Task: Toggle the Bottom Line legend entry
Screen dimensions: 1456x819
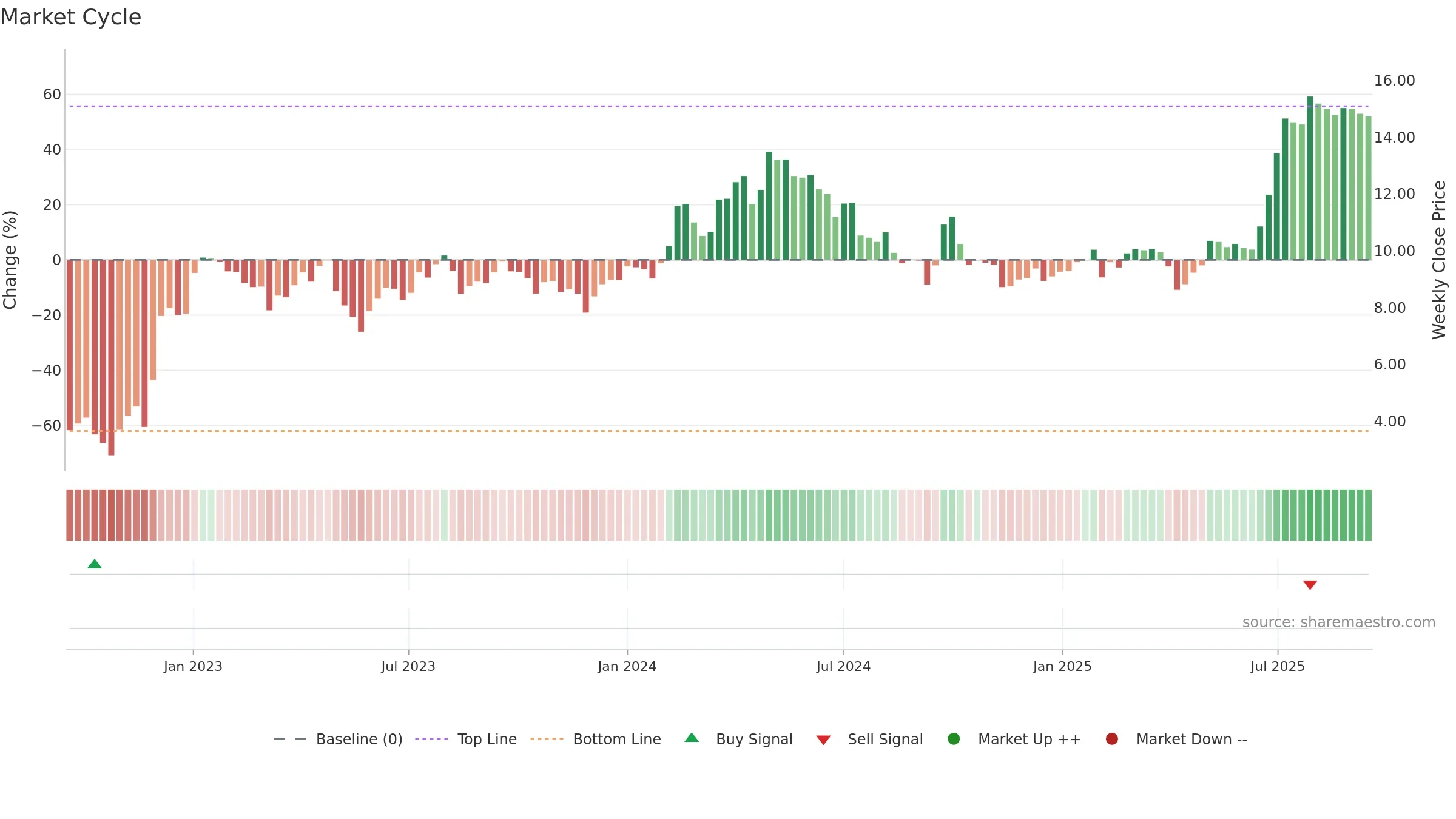Action: click(596, 739)
